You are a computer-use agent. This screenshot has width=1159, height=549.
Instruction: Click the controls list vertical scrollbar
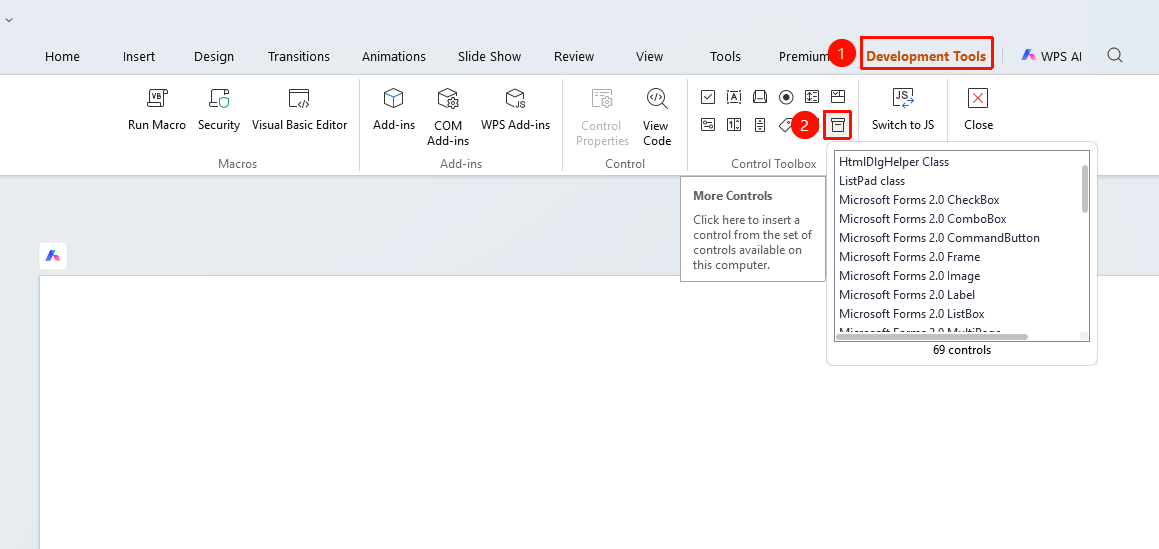[x=1085, y=188]
